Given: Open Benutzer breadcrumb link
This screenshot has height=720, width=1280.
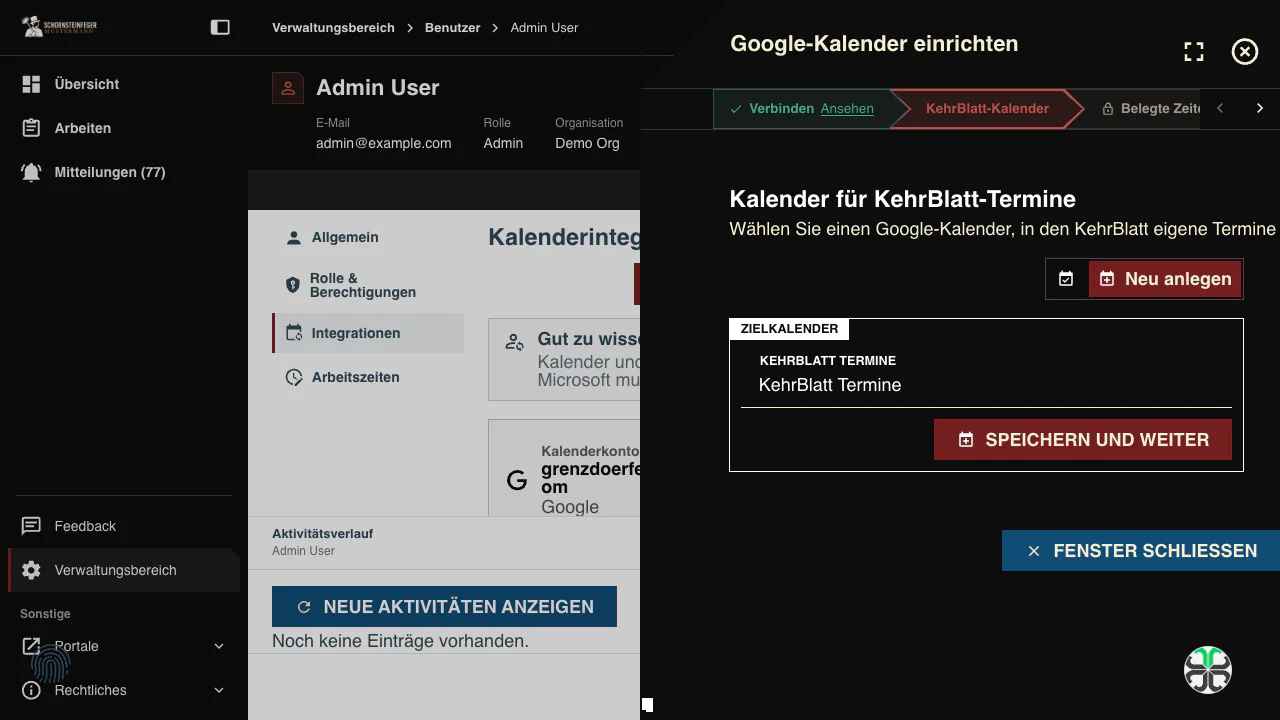Looking at the screenshot, I should [x=453, y=27].
